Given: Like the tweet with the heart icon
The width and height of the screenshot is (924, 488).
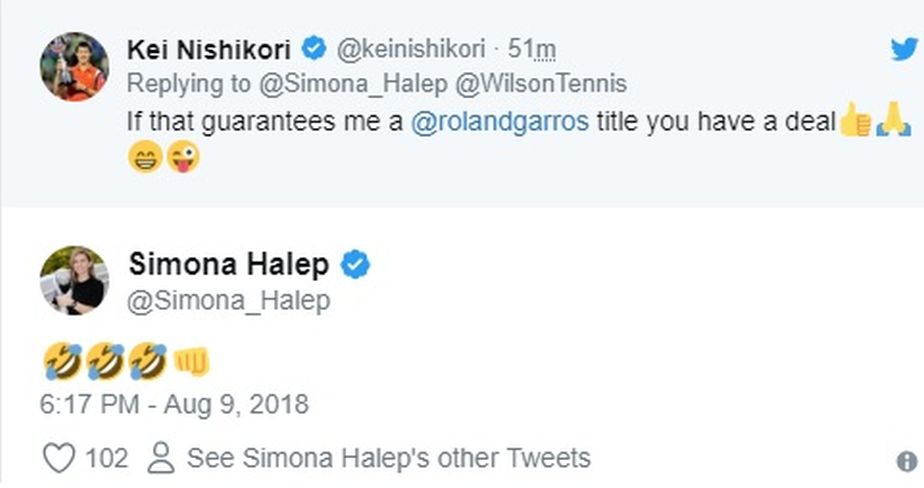Looking at the screenshot, I should [x=60, y=458].
